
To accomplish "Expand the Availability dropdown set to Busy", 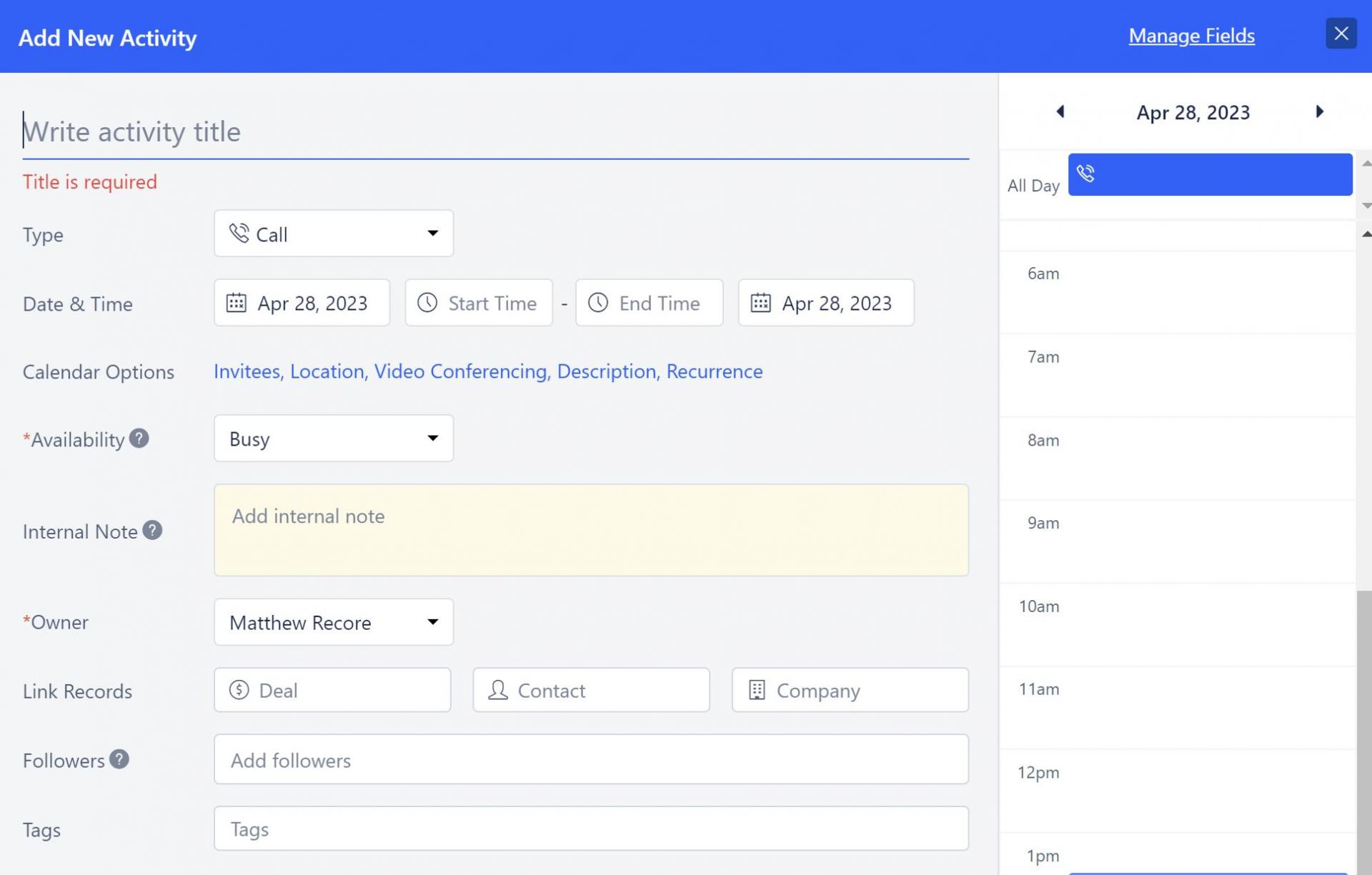I will pos(333,438).
